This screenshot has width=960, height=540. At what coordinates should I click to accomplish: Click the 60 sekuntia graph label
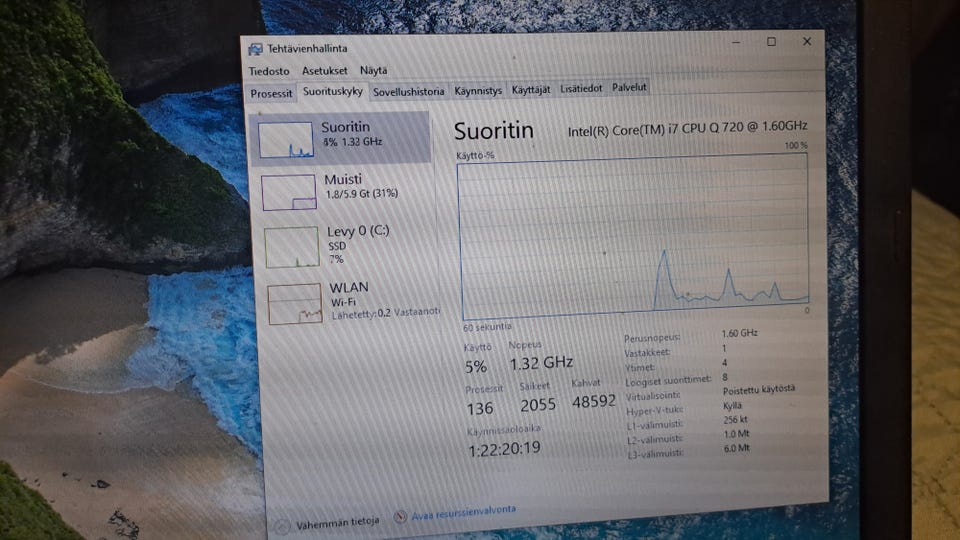point(487,328)
